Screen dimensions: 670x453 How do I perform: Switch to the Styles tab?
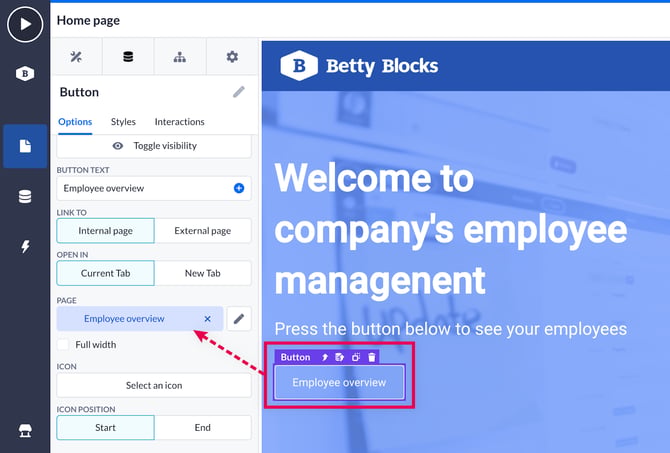coord(123,122)
